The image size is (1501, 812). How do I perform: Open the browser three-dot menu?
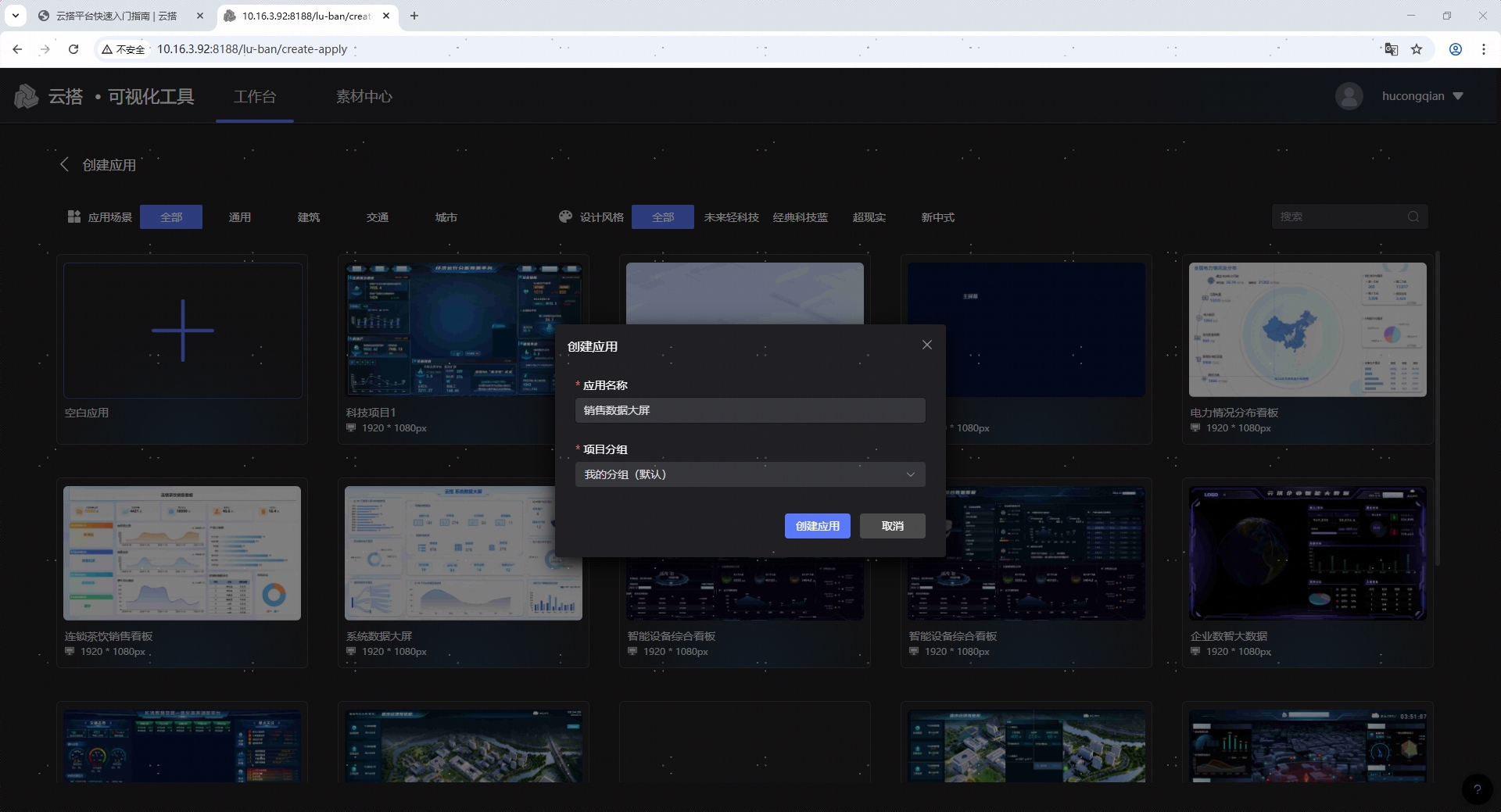click(x=1484, y=49)
